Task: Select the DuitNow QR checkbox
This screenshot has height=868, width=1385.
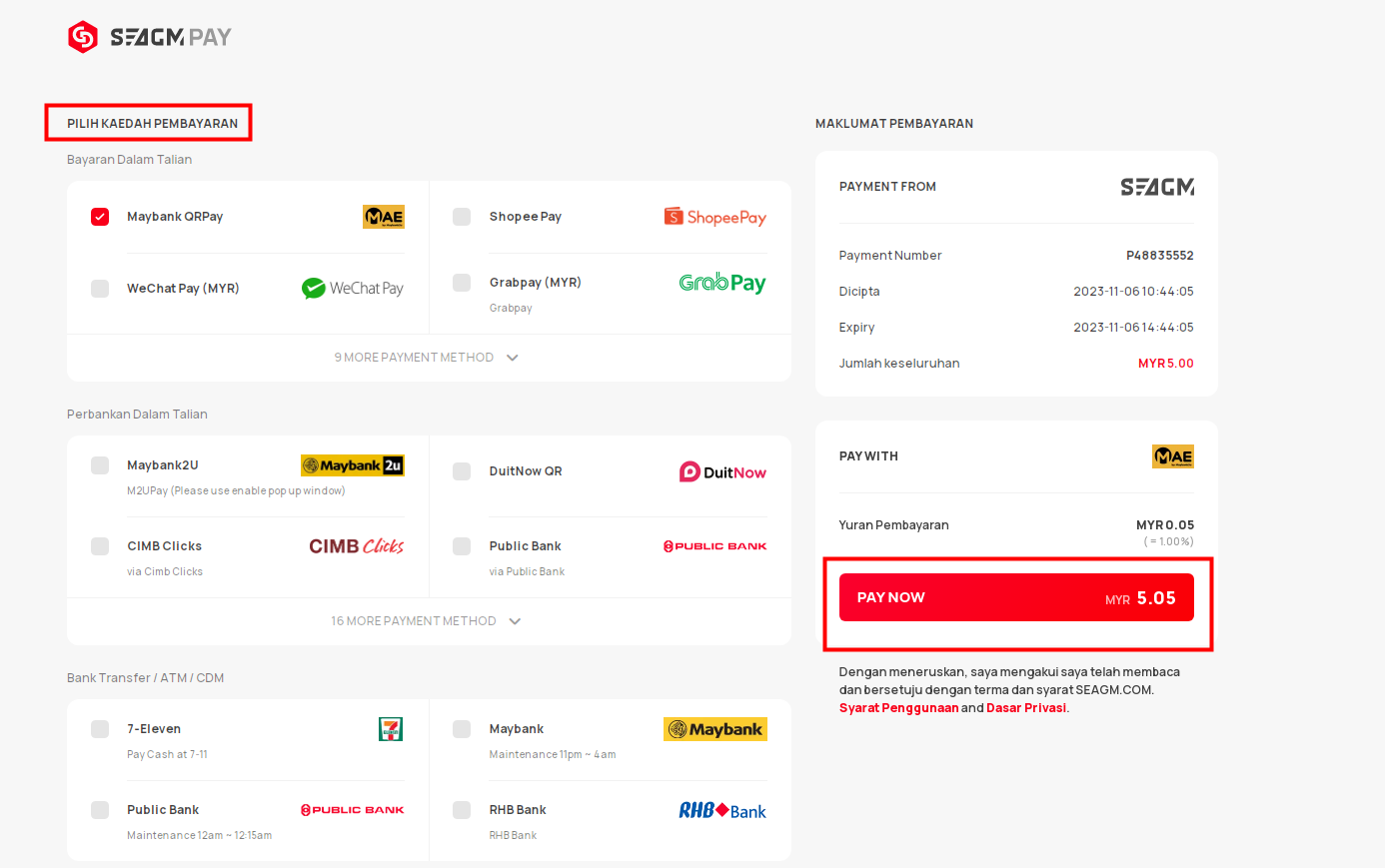Action: (x=462, y=471)
